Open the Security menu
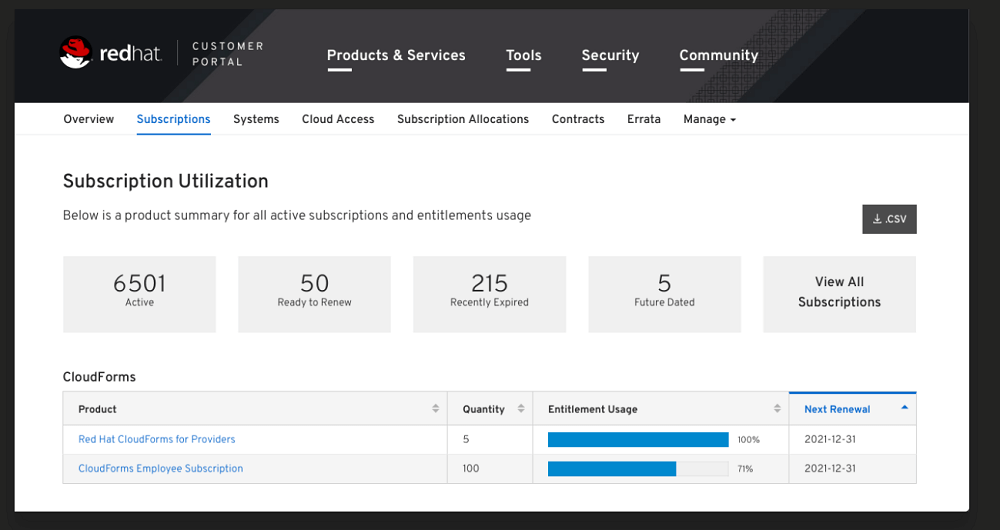This screenshot has width=1000, height=530. pos(610,56)
